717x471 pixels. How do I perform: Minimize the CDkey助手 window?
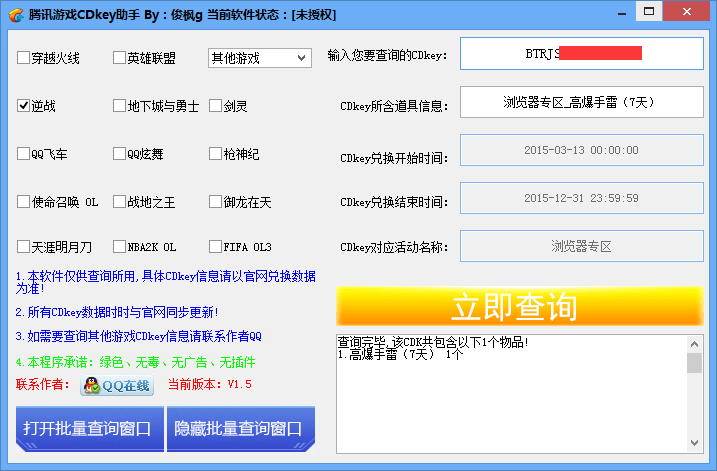[622, 12]
